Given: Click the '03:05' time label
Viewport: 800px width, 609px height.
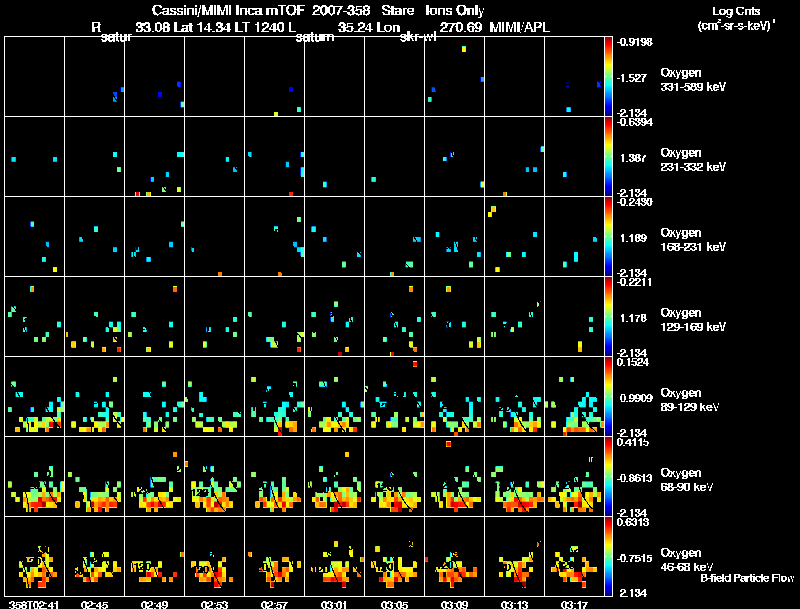Looking at the screenshot, I should point(394,605).
